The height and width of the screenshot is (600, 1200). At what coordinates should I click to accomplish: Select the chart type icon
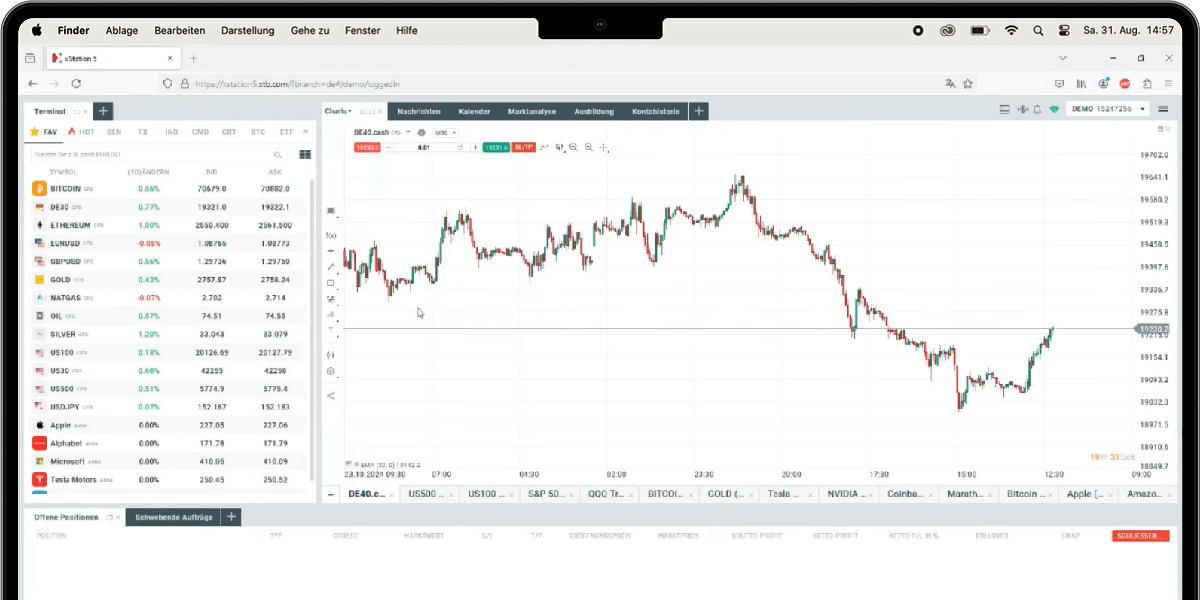(330, 210)
